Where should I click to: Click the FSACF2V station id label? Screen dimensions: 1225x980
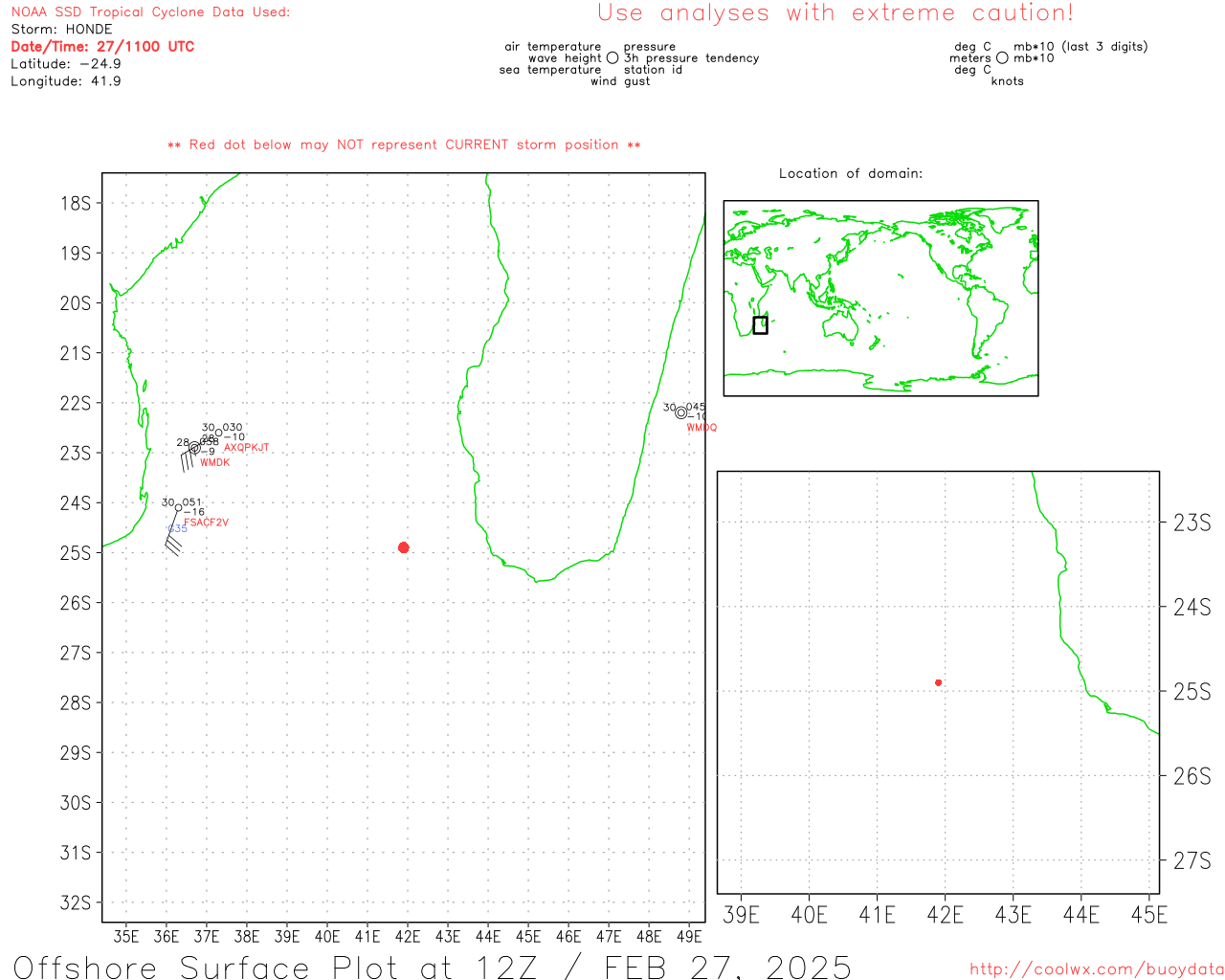point(206,523)
